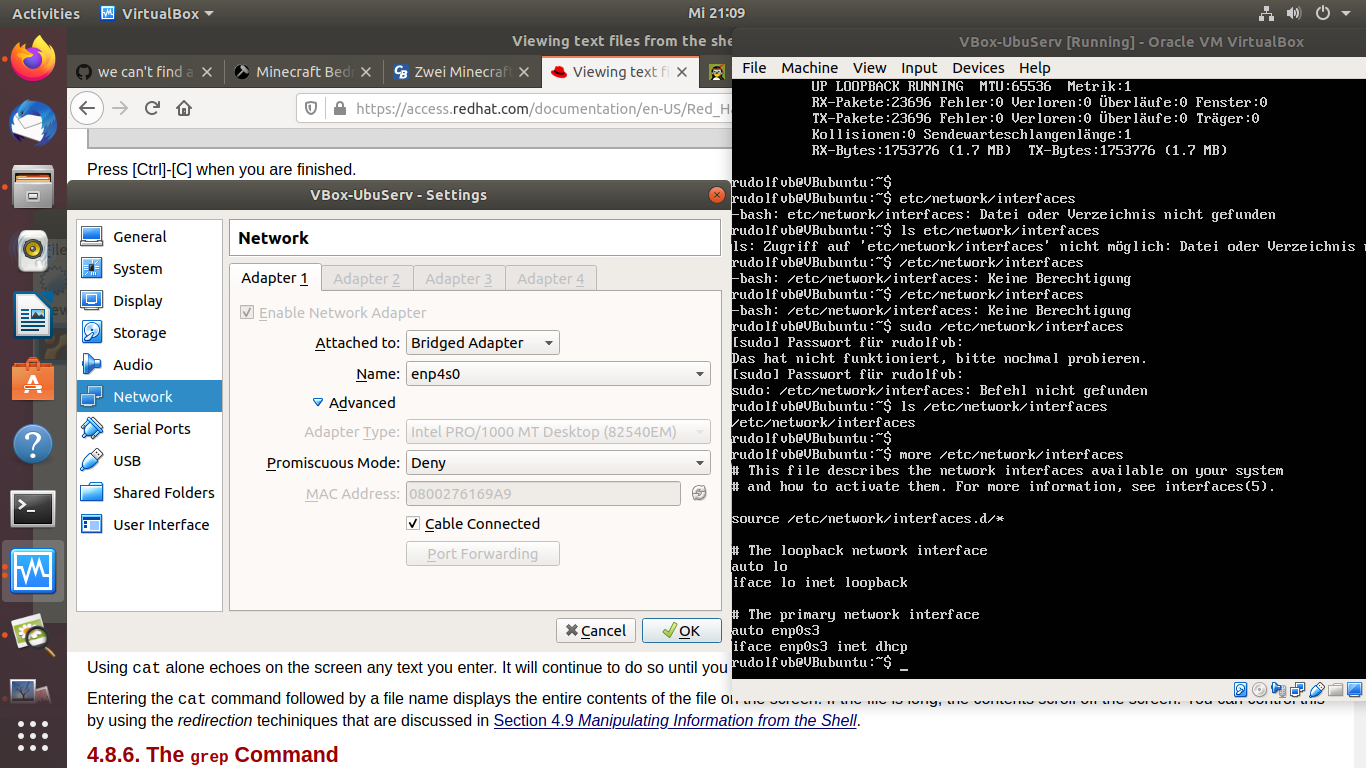Switch to Adapter 4 tab
The width and height of the screenshot is (1366, 768).
(551, 279)
